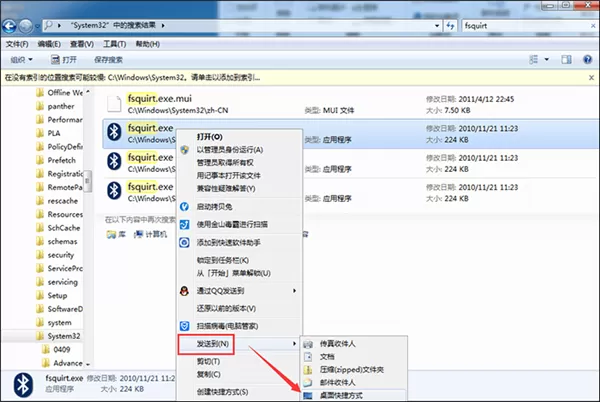Select the rescache folder in tree

pyautogui.click(x=57, y=201)
